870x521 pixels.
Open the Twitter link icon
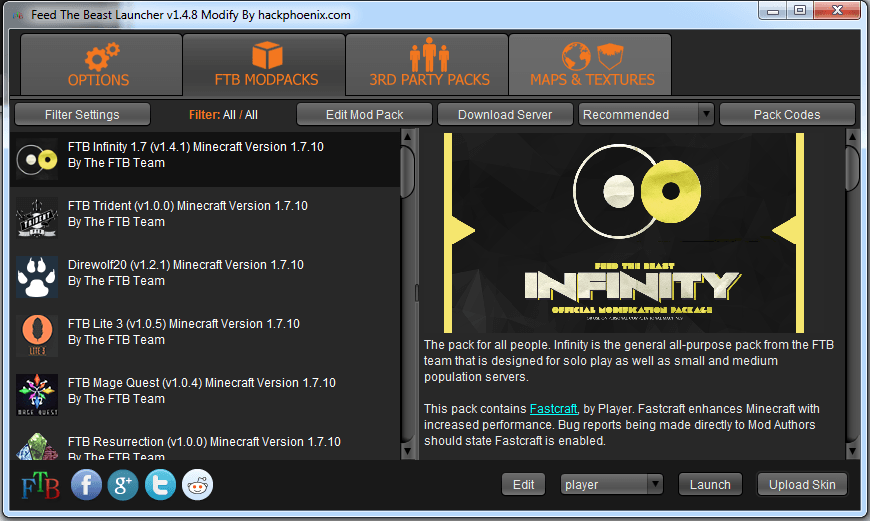(x=160, y=484)
